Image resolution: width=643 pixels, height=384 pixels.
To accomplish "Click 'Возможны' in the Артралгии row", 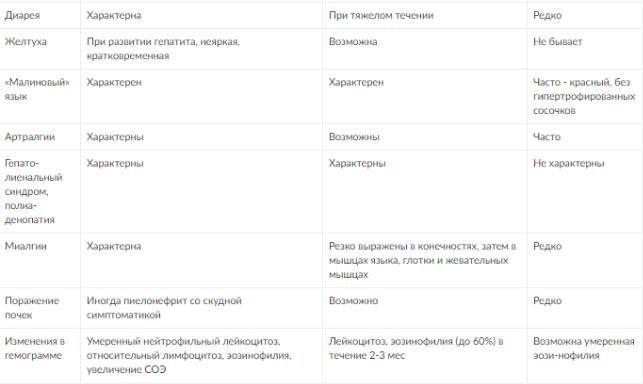I will pyautogui.click(x=354, y=137).
